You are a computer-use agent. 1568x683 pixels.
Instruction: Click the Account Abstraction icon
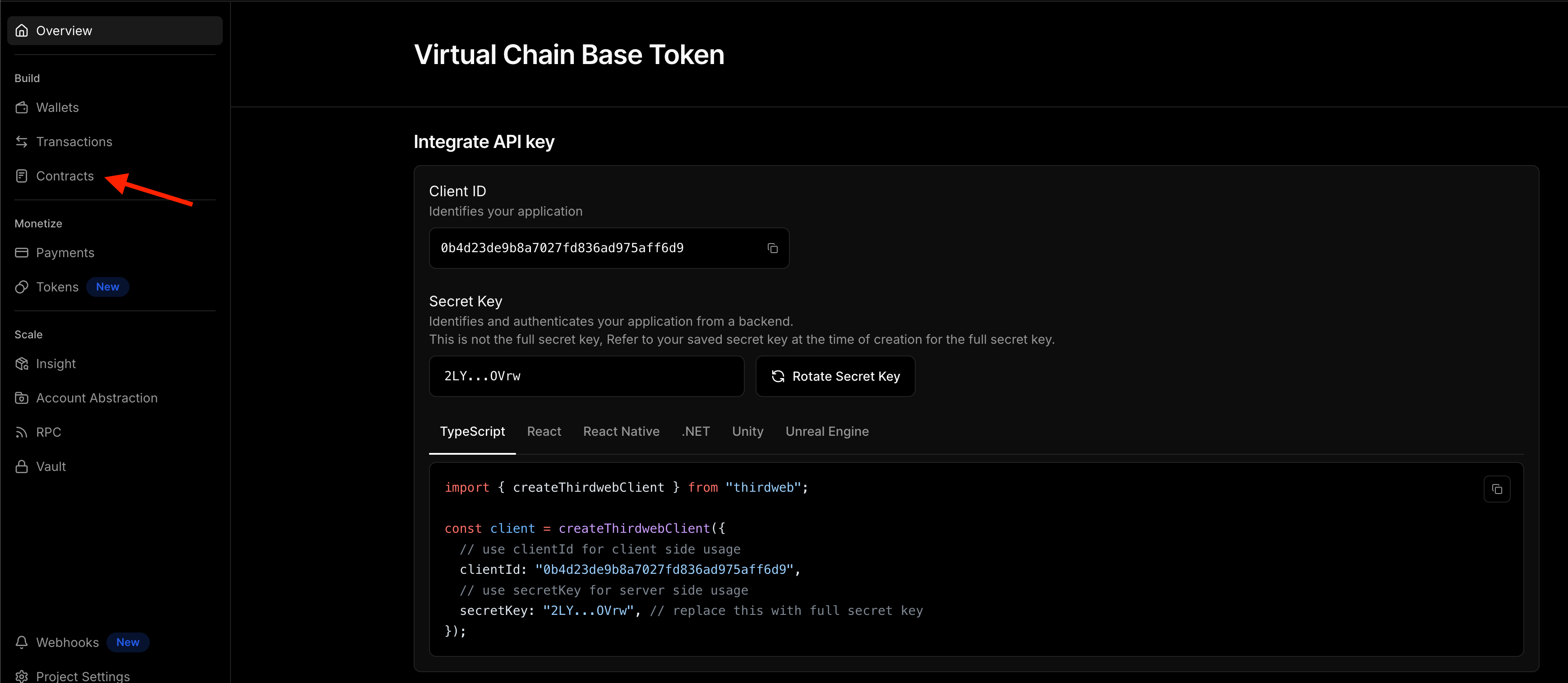(22, 397)
